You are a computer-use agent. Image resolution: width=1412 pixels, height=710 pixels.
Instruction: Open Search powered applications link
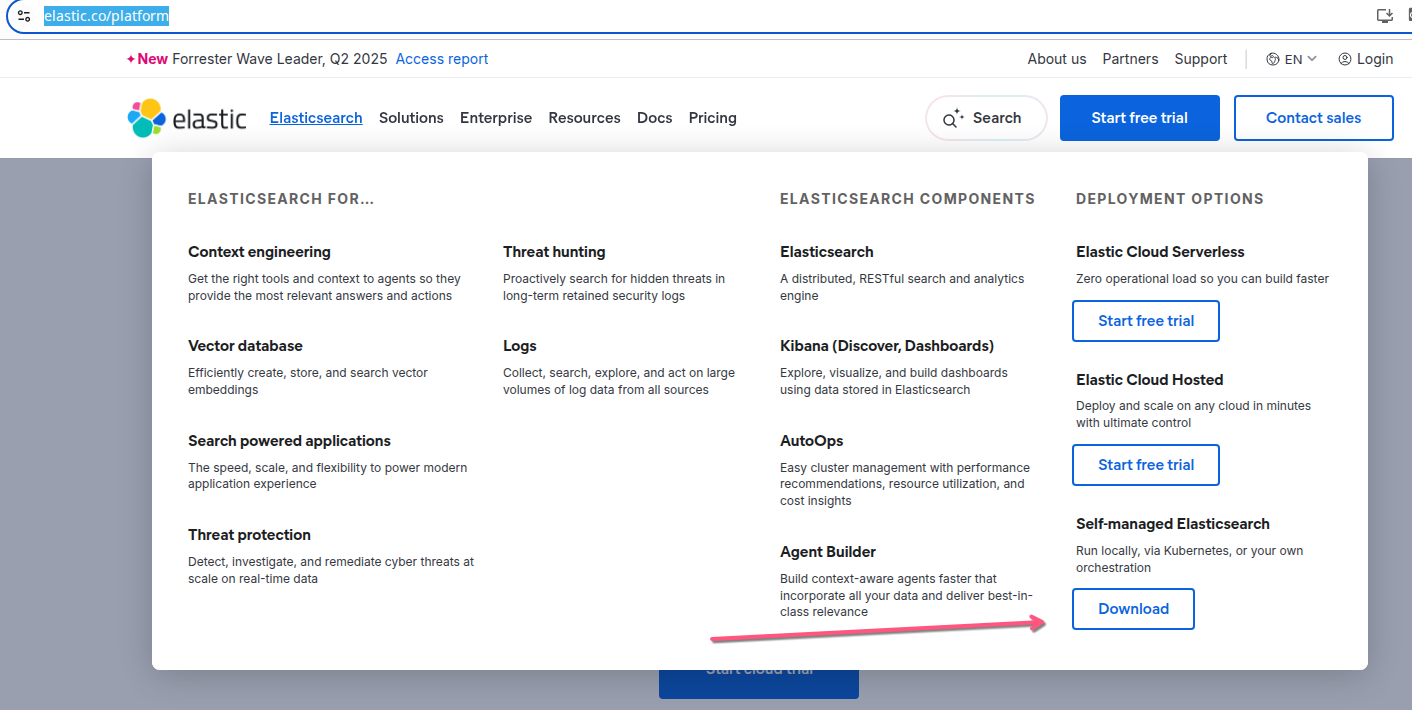click(x=289, y=441)
